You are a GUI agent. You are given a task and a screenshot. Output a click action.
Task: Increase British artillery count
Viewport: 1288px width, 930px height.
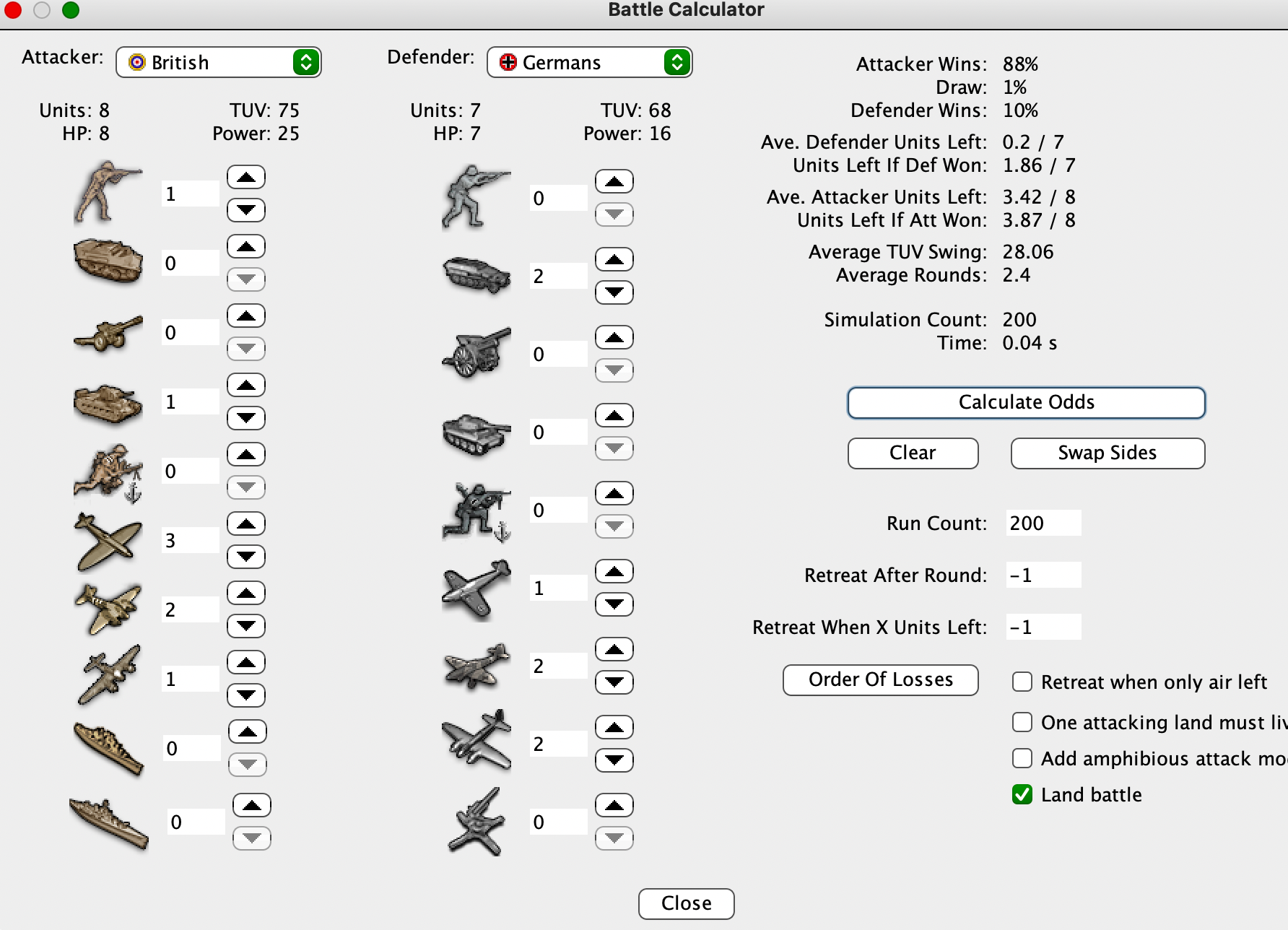[x=246, y=316]
